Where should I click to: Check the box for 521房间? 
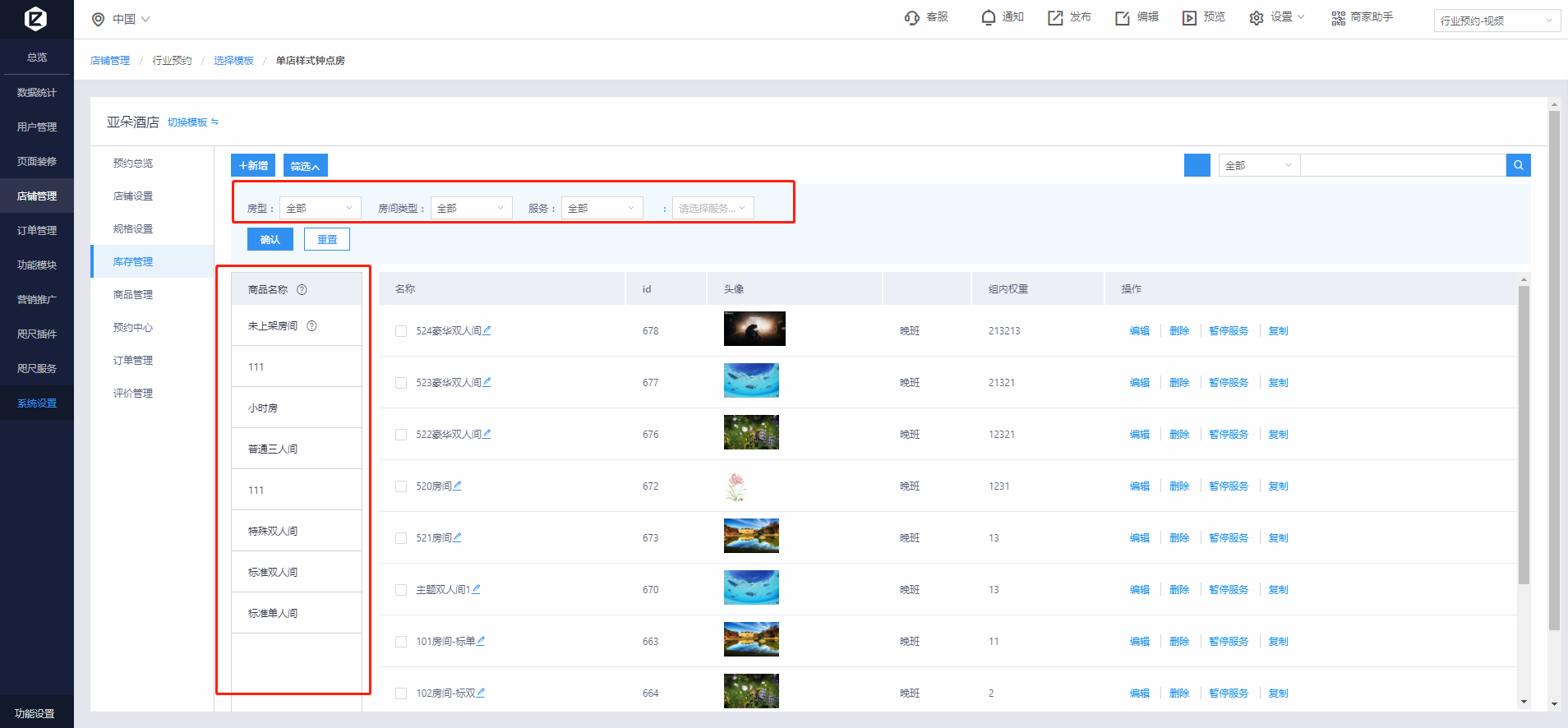click(401, 538)
